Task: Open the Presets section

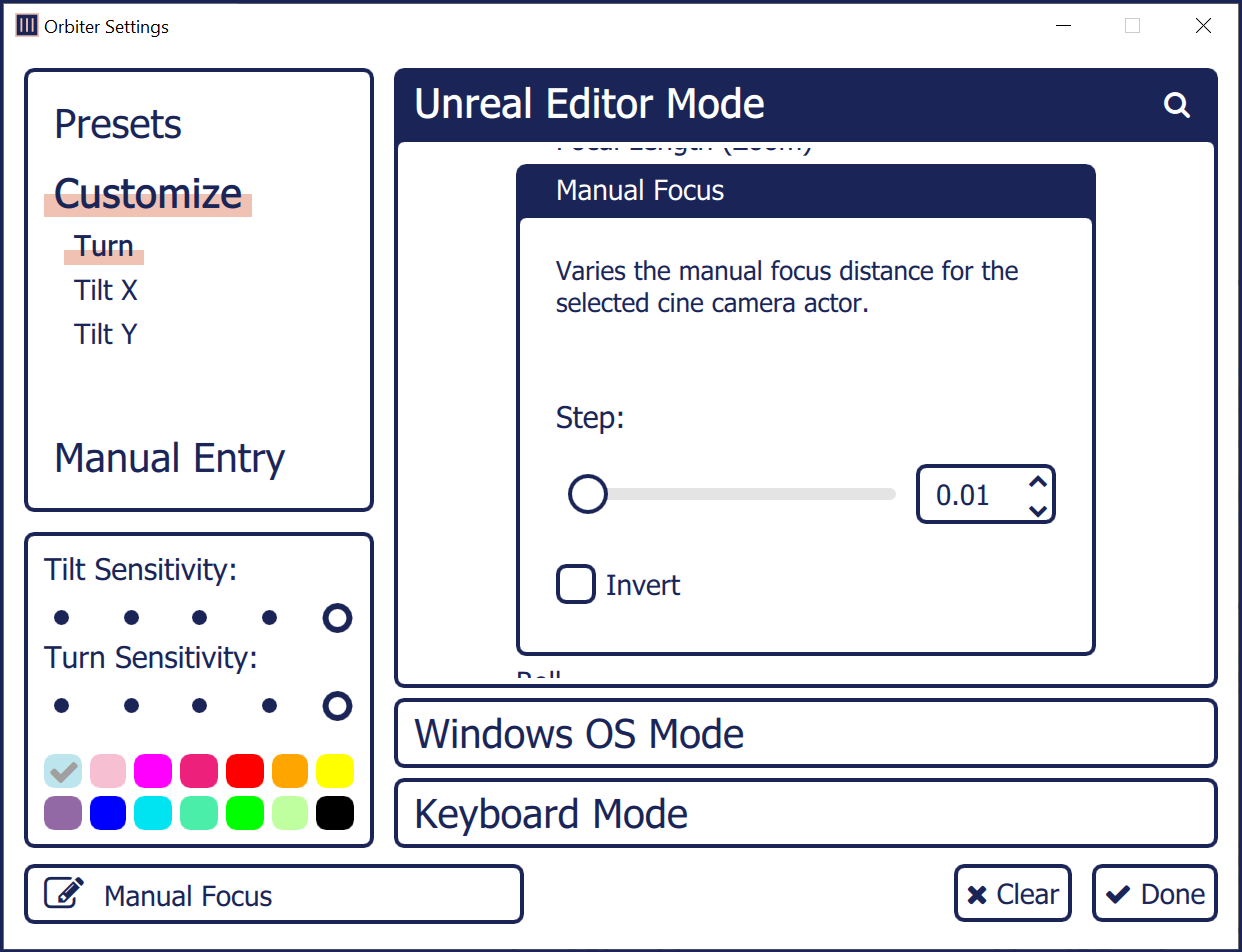Action: (118, 125)
